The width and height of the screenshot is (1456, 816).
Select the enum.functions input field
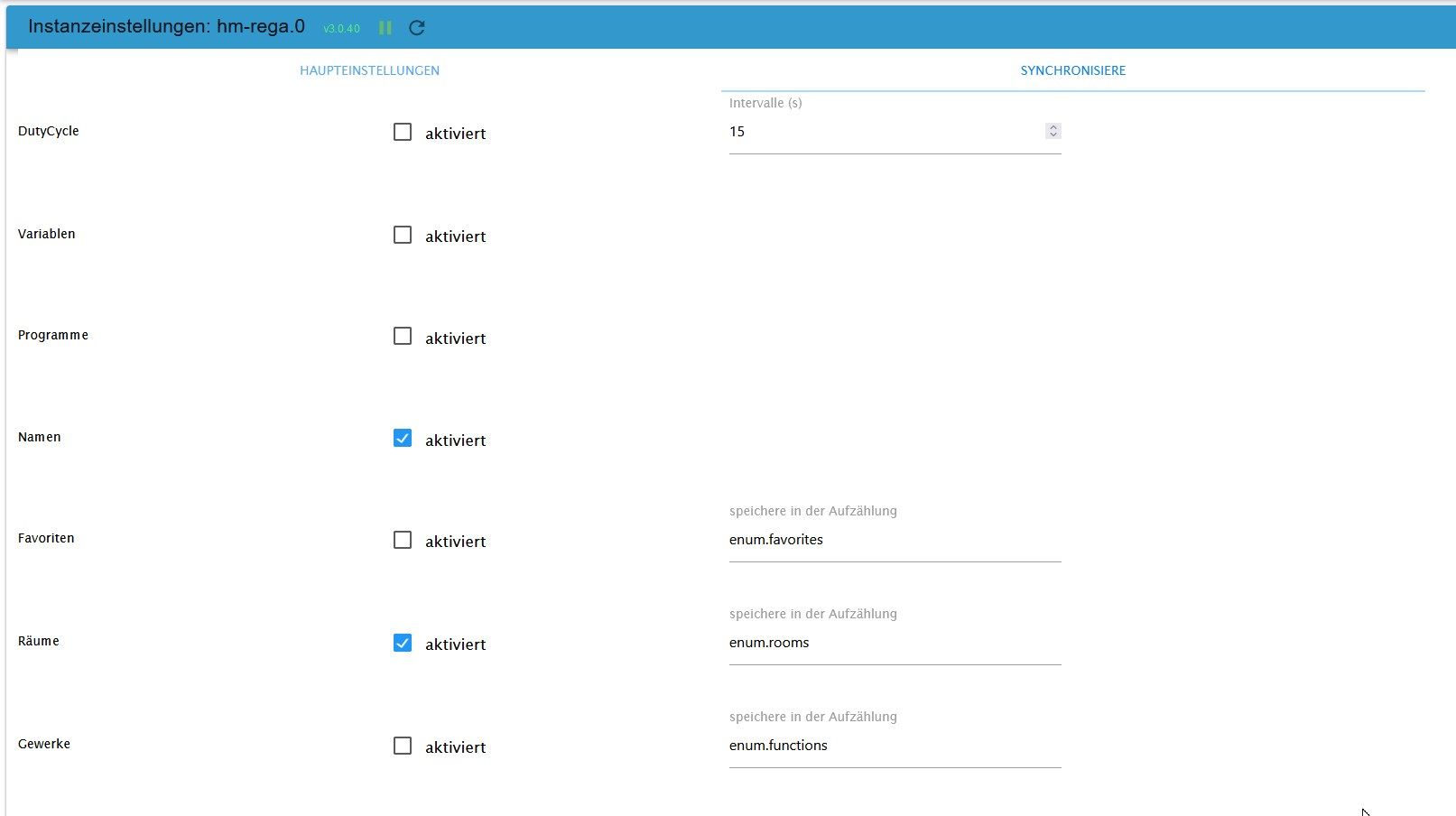[894, 746]
